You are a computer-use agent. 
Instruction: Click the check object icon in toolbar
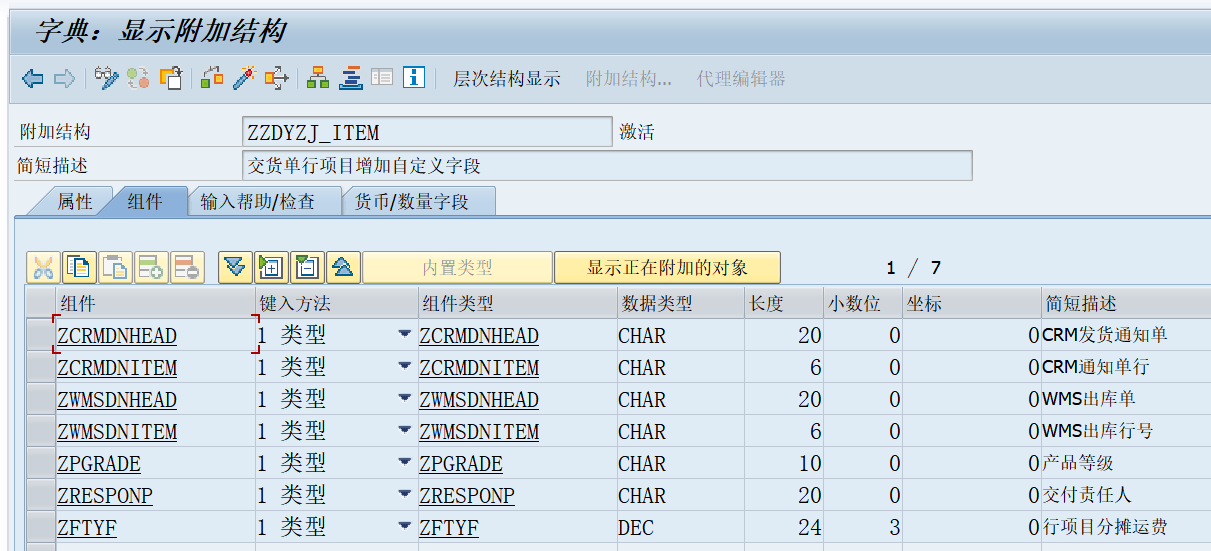(212, 78)
